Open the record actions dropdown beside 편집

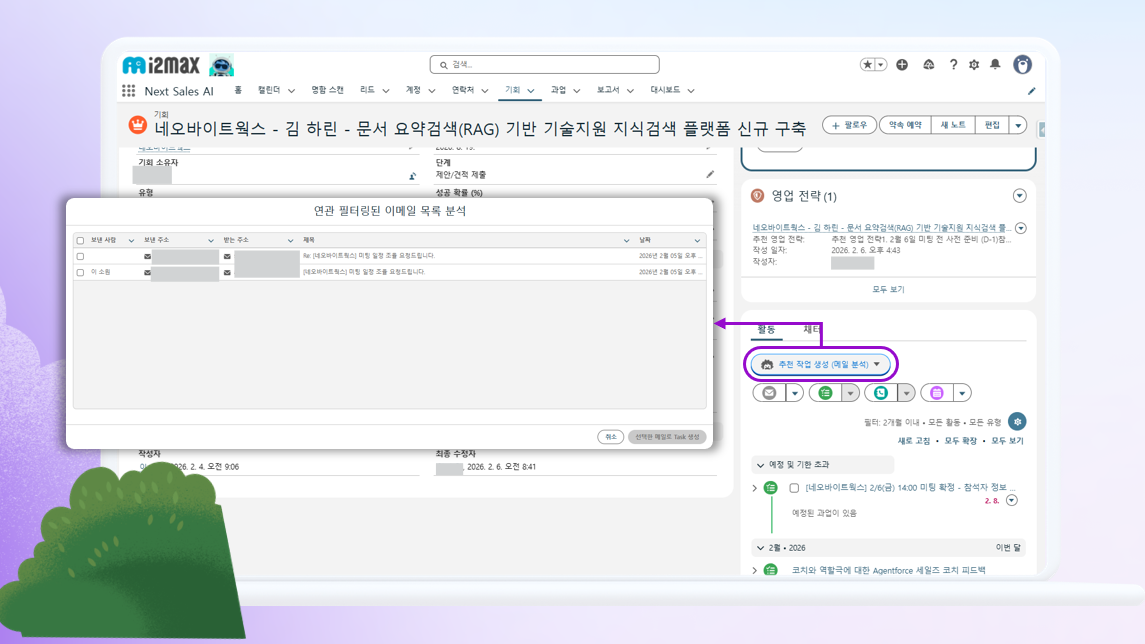coord(1018,125)
